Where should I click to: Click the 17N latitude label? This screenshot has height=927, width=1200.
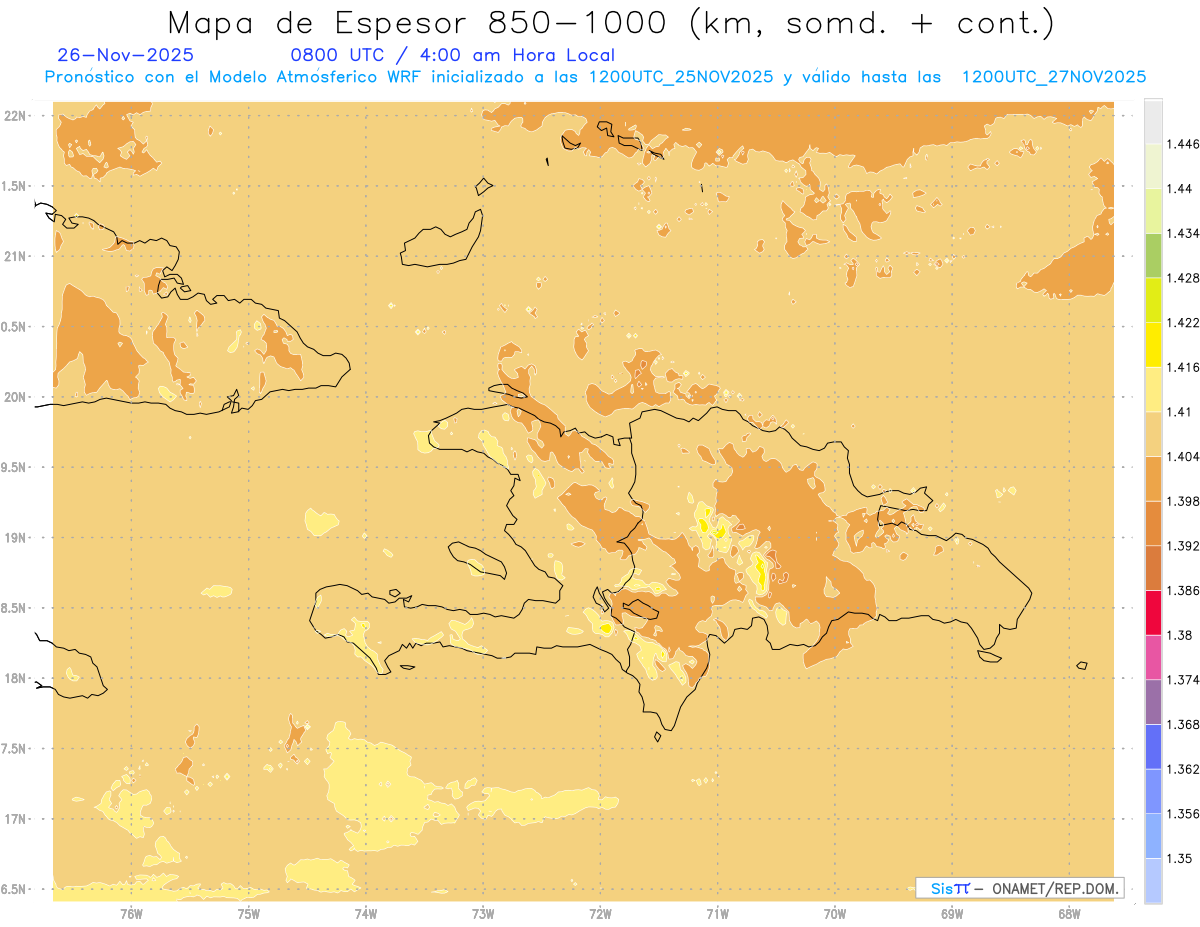(16, 819)
